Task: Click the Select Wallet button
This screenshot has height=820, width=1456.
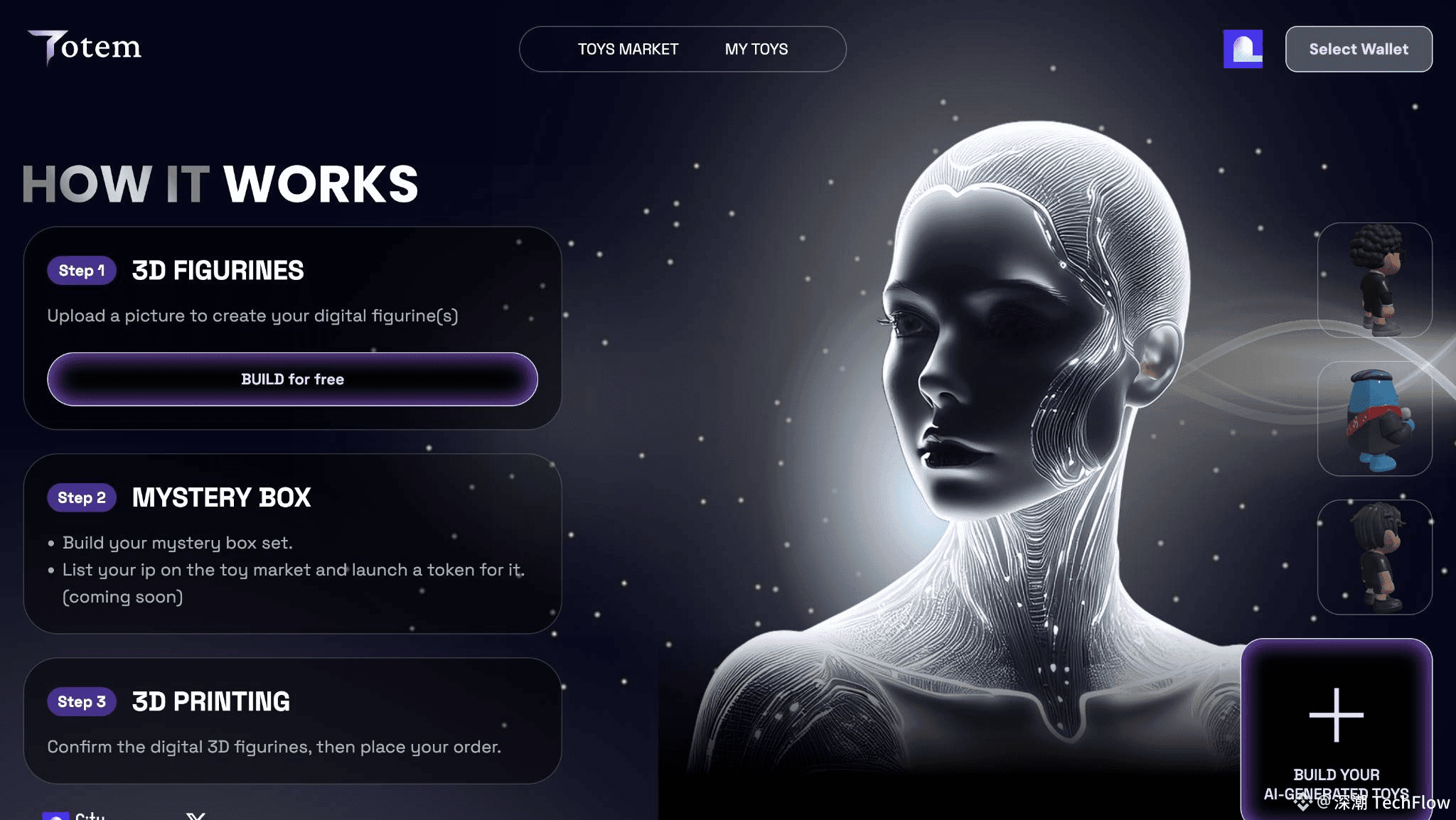Action: coord(1359,49)
